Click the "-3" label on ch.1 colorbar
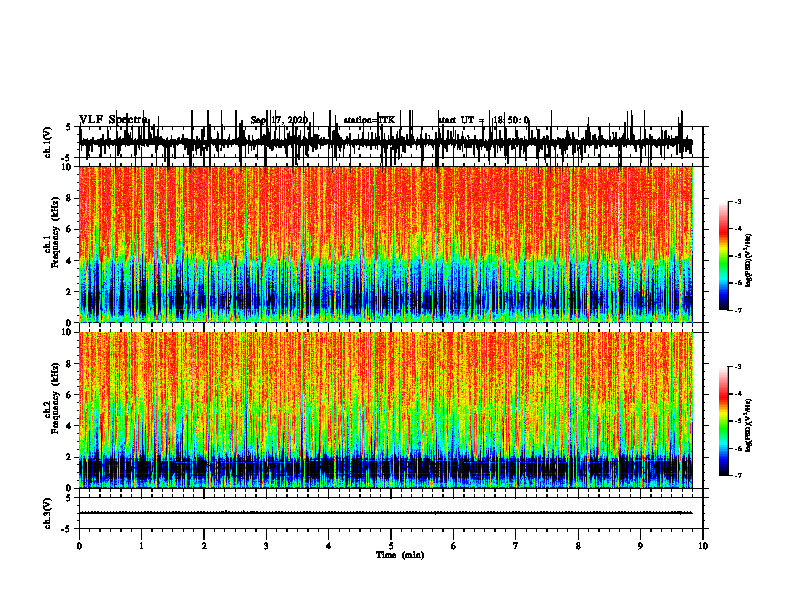Viewport: 792px width, 612px height. click(737, 201)
